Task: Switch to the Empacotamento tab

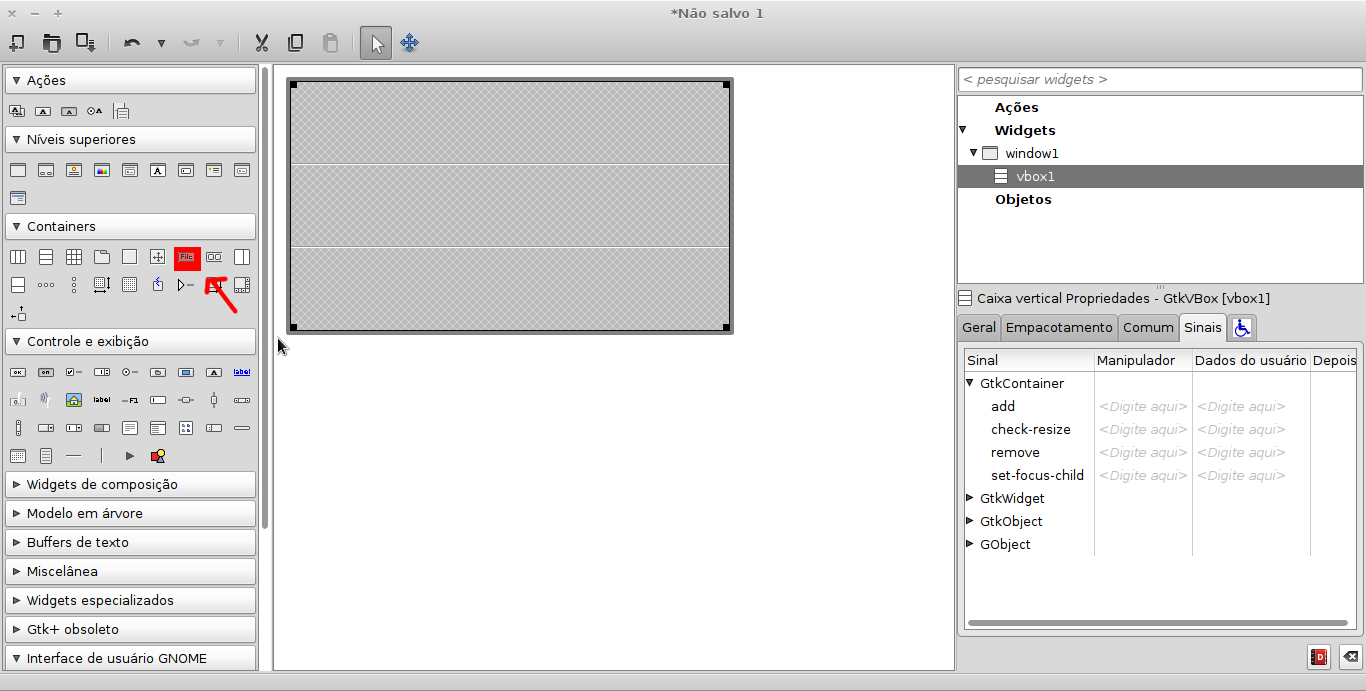Action: click(x=1059, y=327)
